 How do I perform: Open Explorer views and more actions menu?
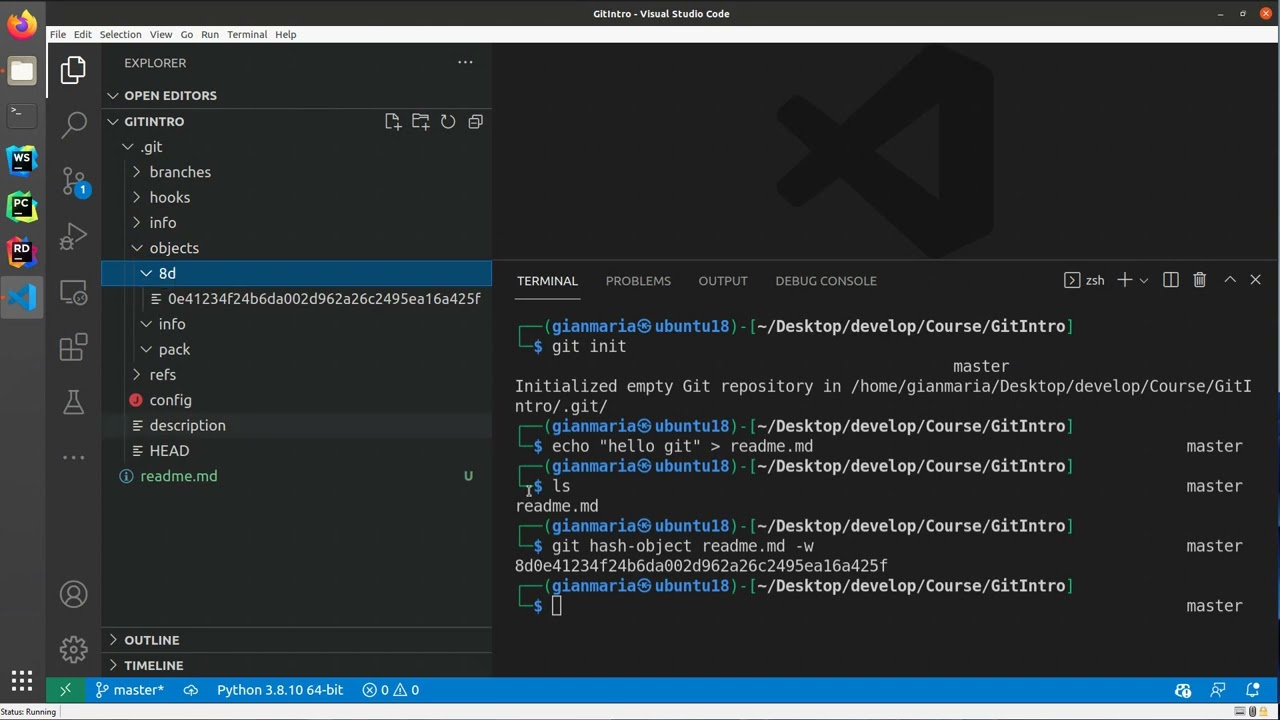click(x=465, y=62)
